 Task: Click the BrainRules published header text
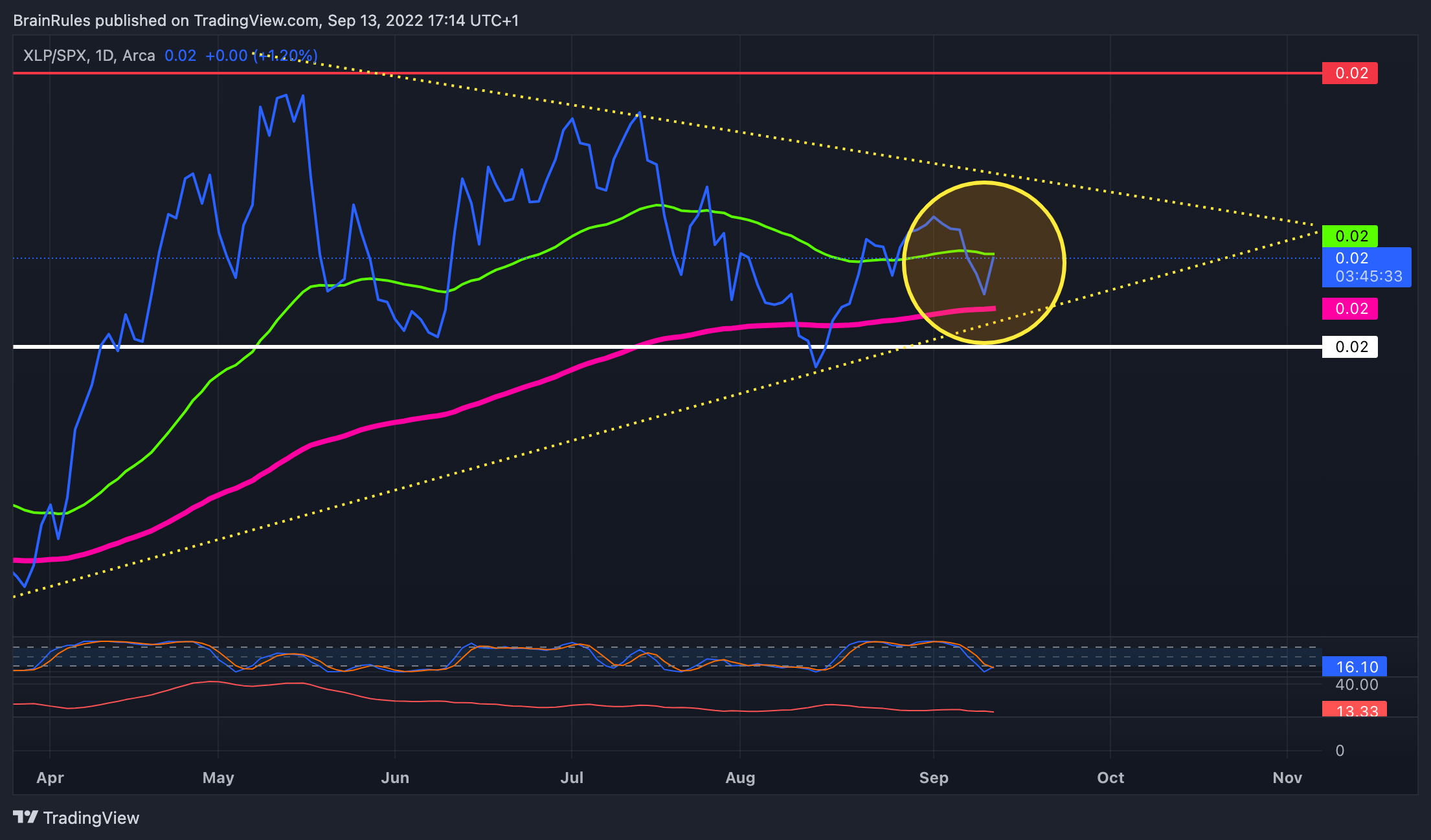pyautogui.click(x=265, y=21)
